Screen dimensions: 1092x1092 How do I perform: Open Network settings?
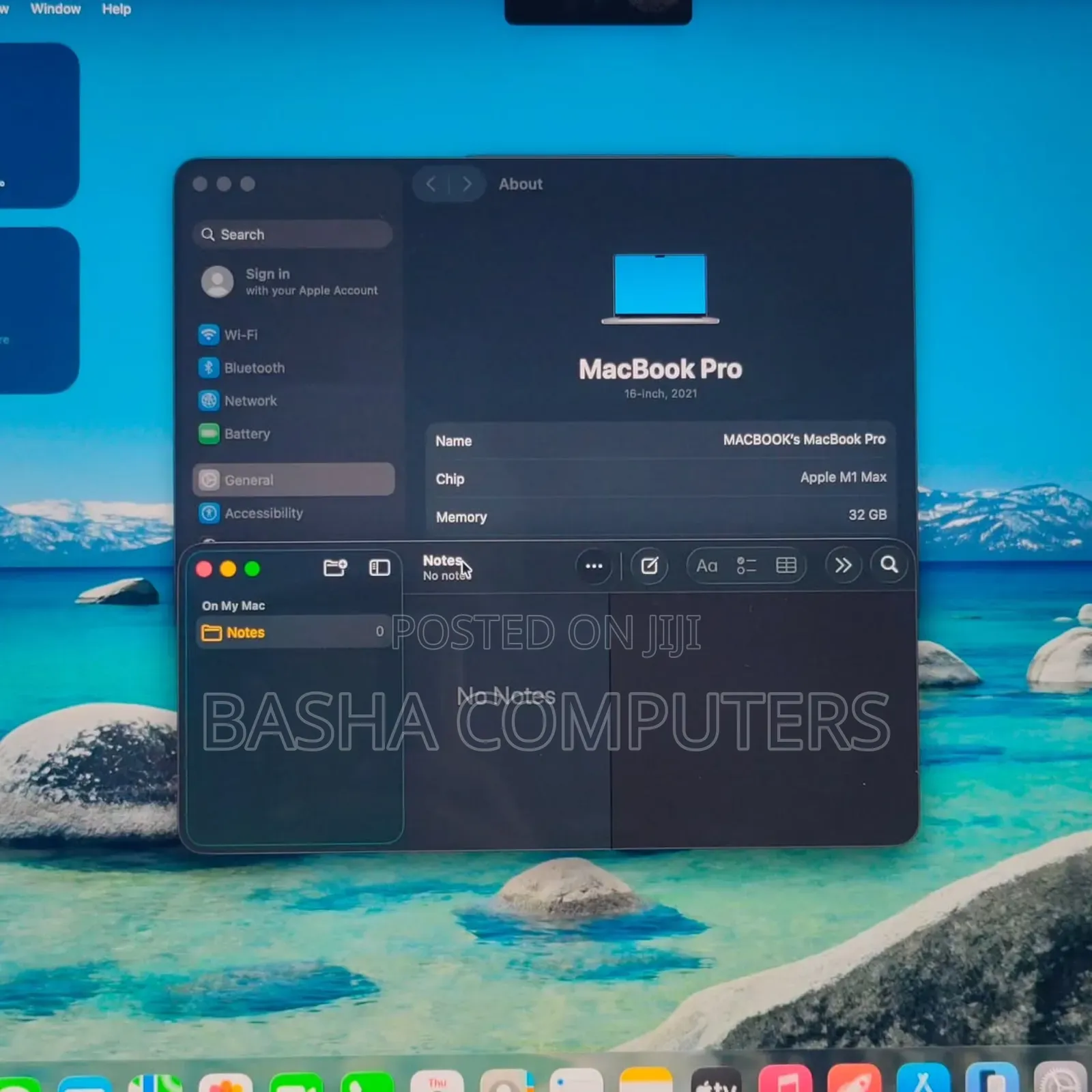(x=238, y=400)
